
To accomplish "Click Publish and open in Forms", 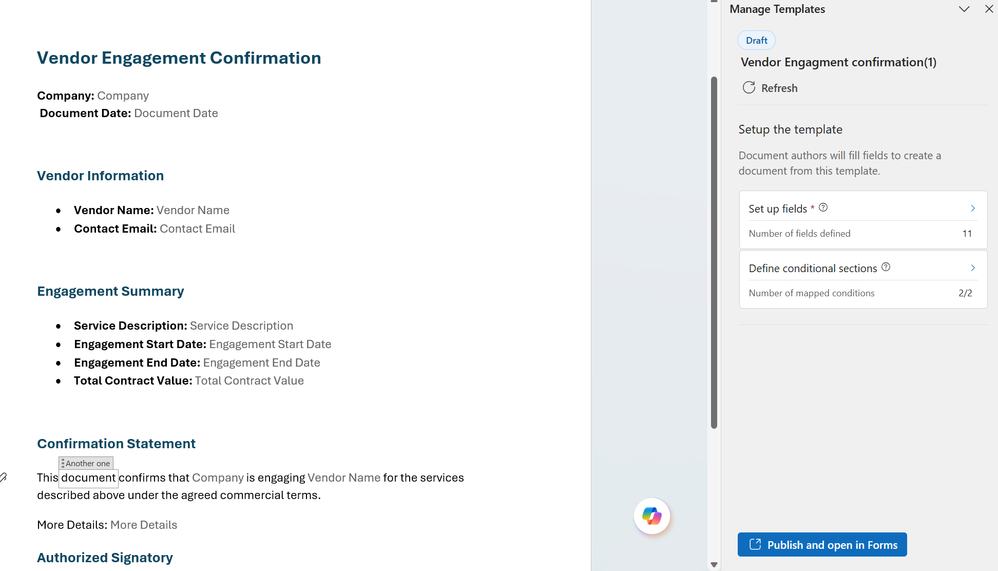I will click(822, 545).
